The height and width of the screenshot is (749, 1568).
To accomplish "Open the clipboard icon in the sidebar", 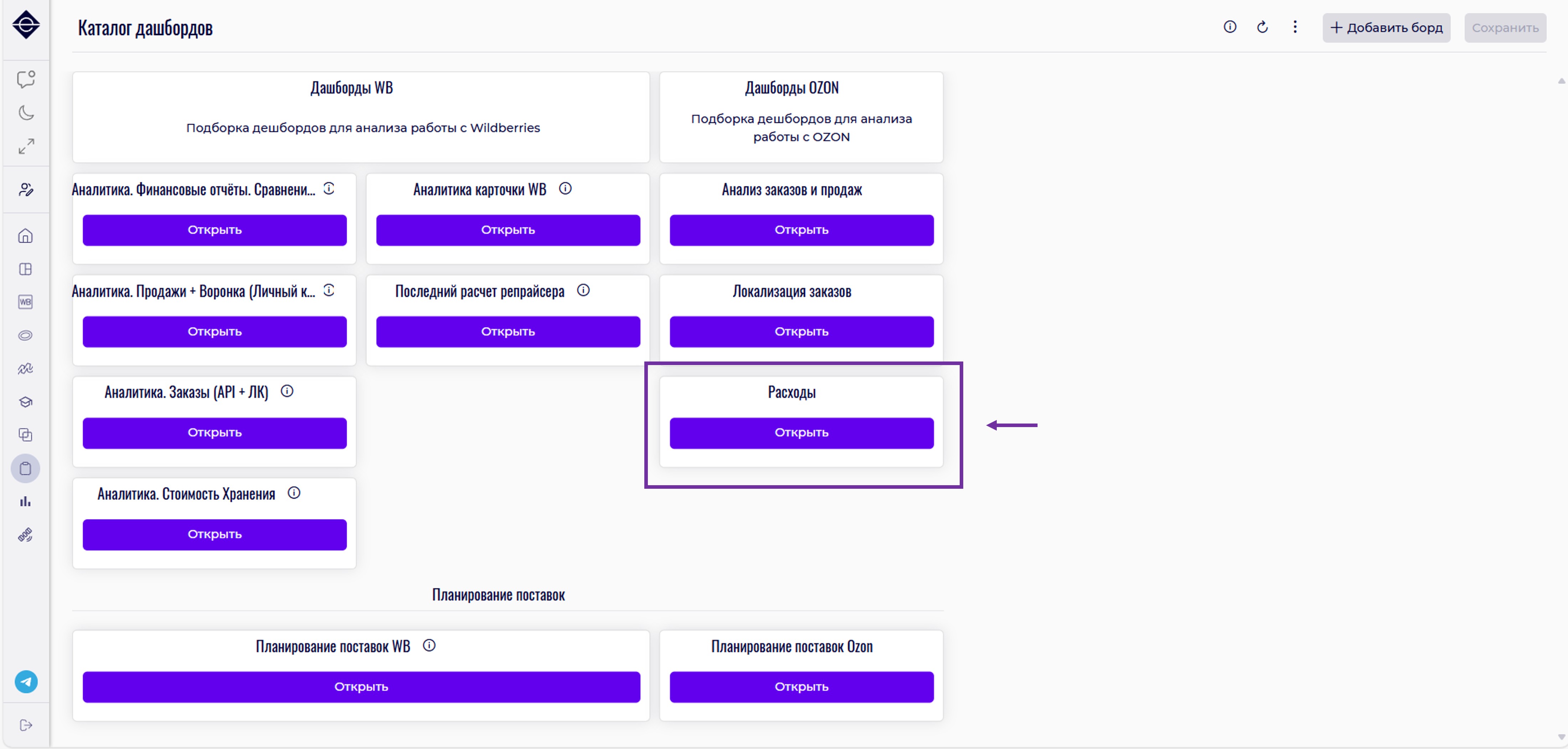I will (26, 468).
